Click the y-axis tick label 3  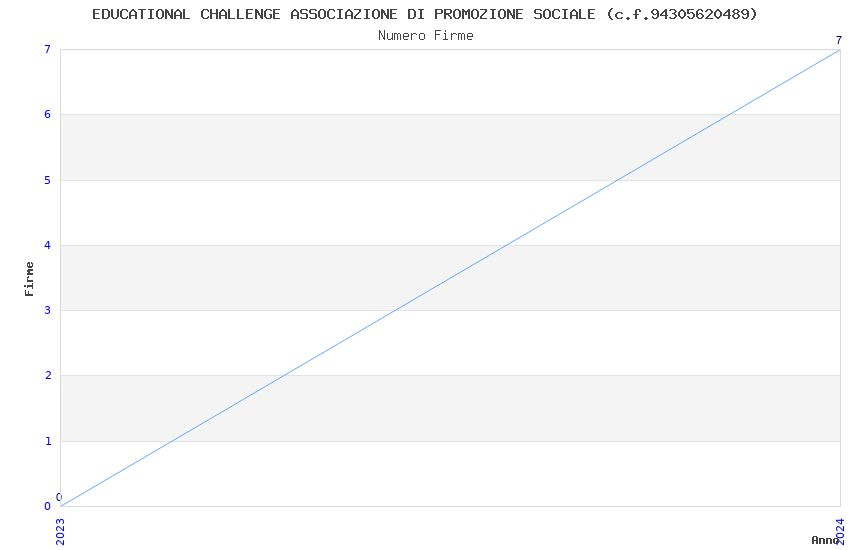click(x=47, y=310)
